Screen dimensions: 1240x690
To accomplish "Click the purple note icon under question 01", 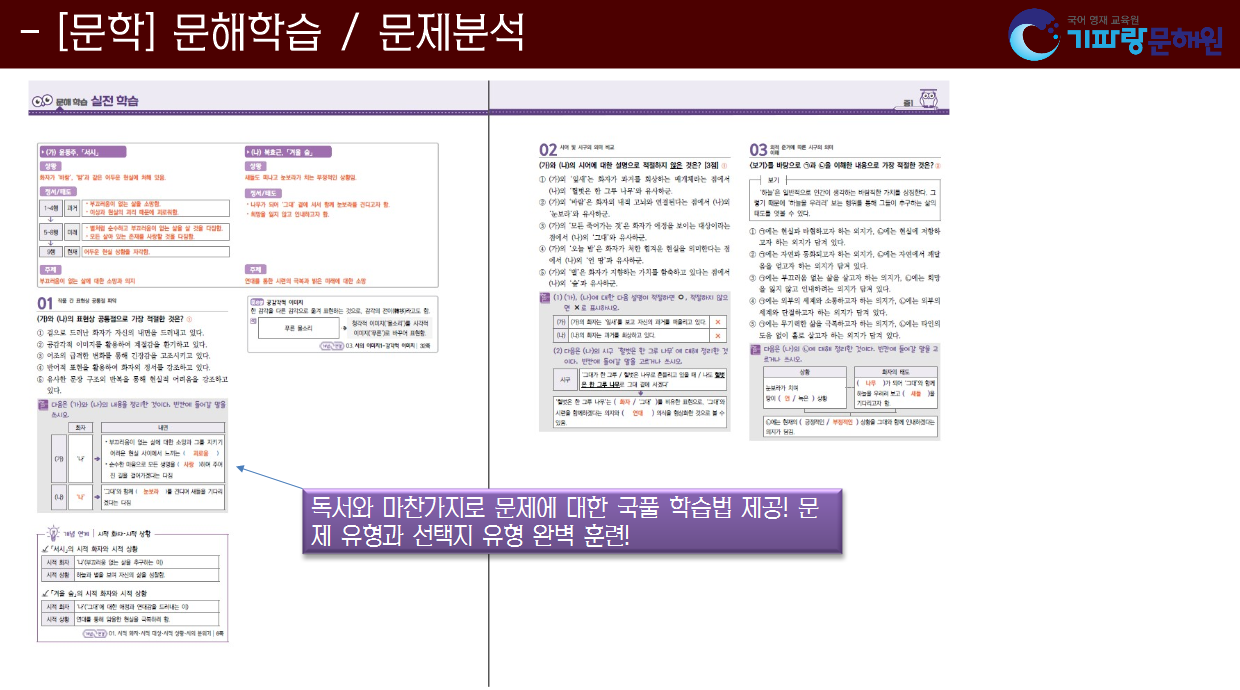I will click(x=42, y=405).
